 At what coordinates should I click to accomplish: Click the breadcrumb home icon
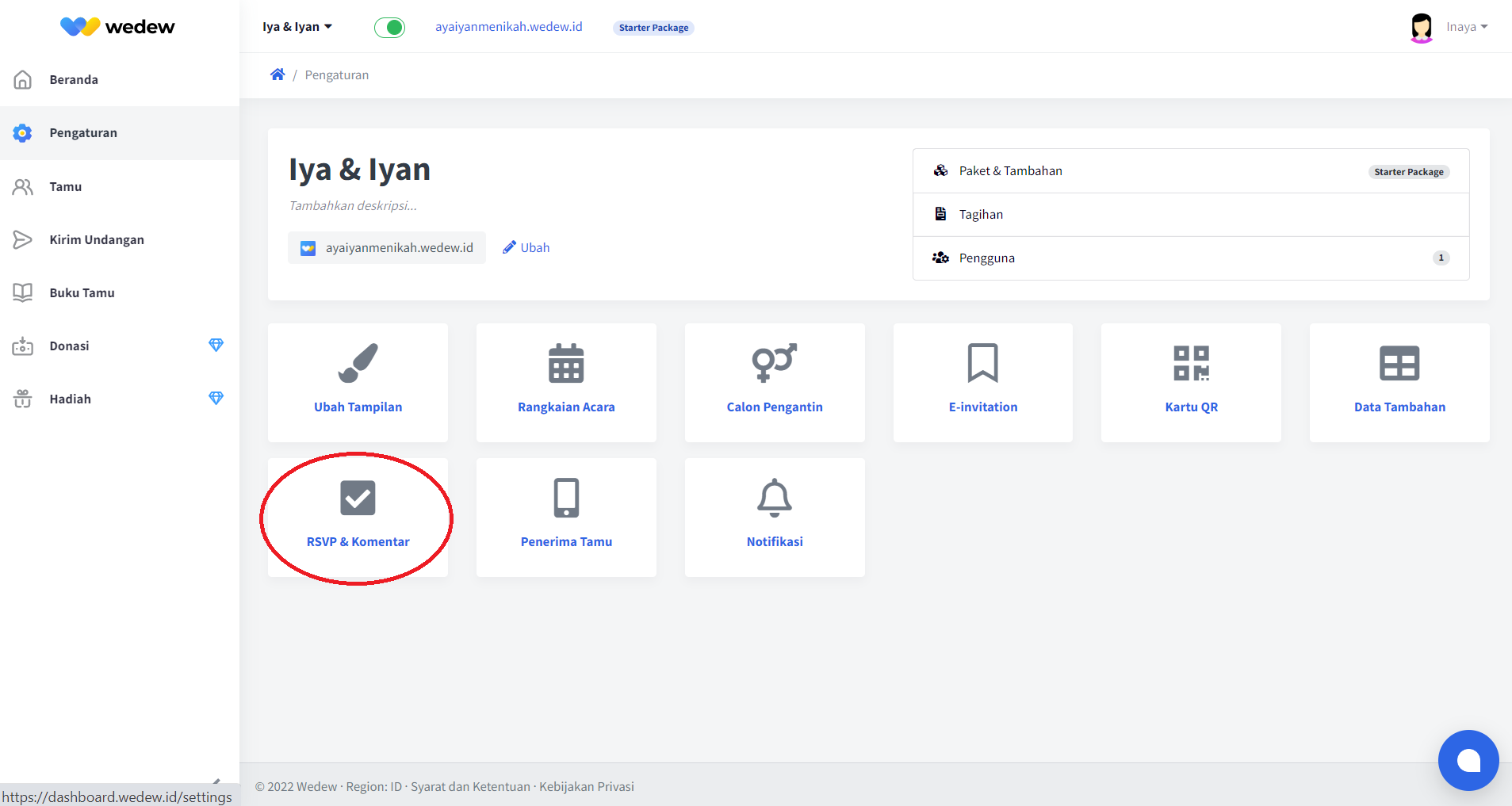coord(278,74)
